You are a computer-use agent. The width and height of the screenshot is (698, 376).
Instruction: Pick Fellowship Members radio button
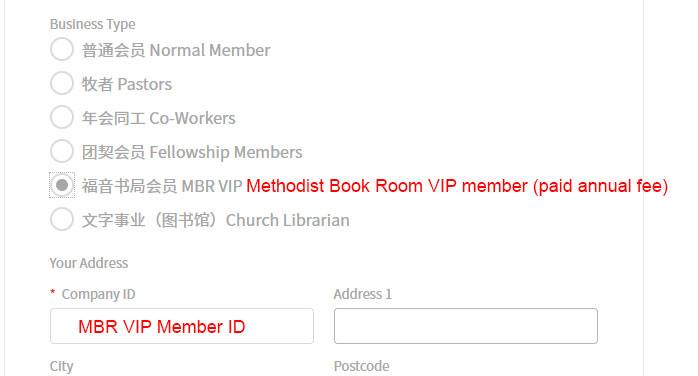click(62, 151)
